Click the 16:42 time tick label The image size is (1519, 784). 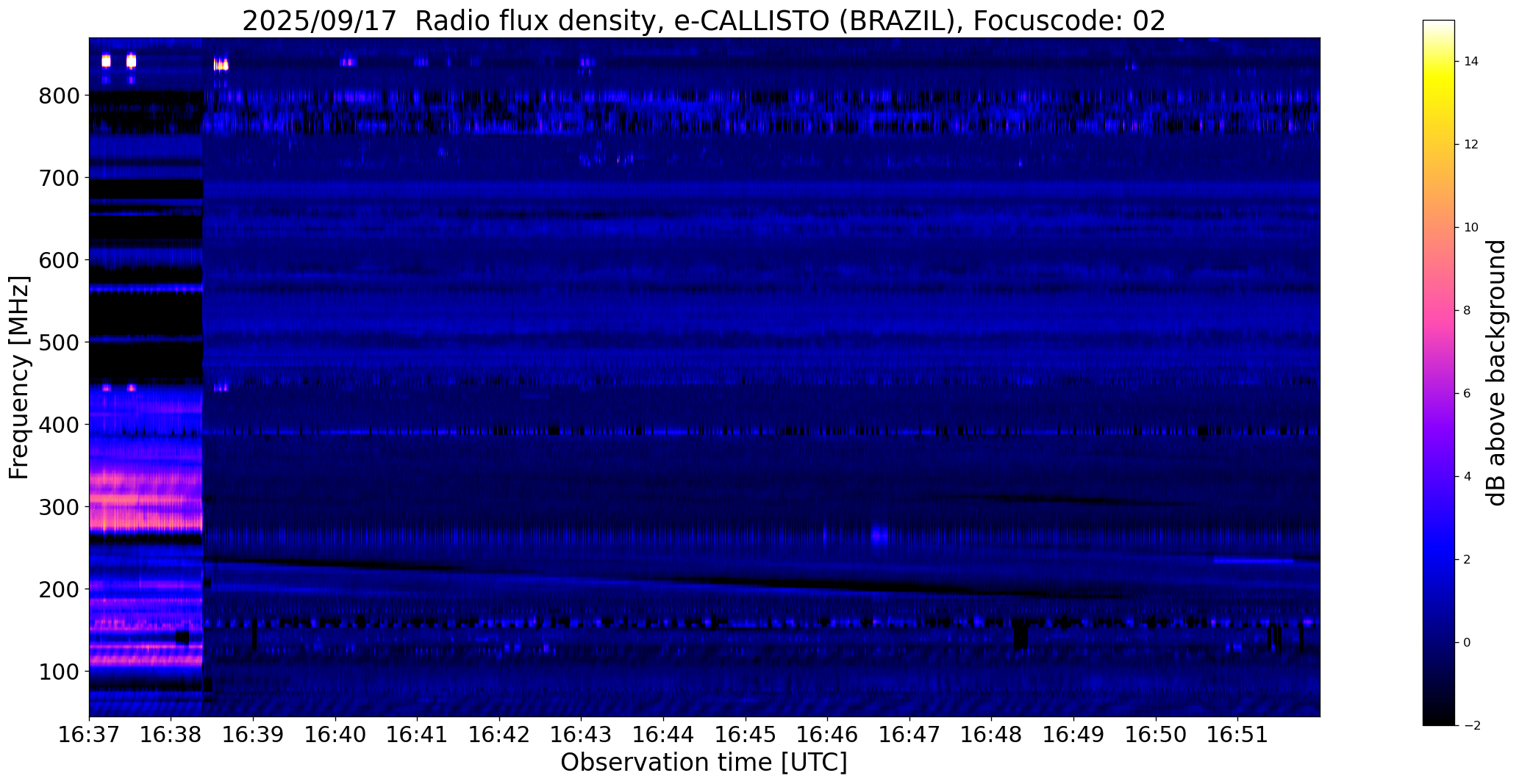[x=500, y=734]
